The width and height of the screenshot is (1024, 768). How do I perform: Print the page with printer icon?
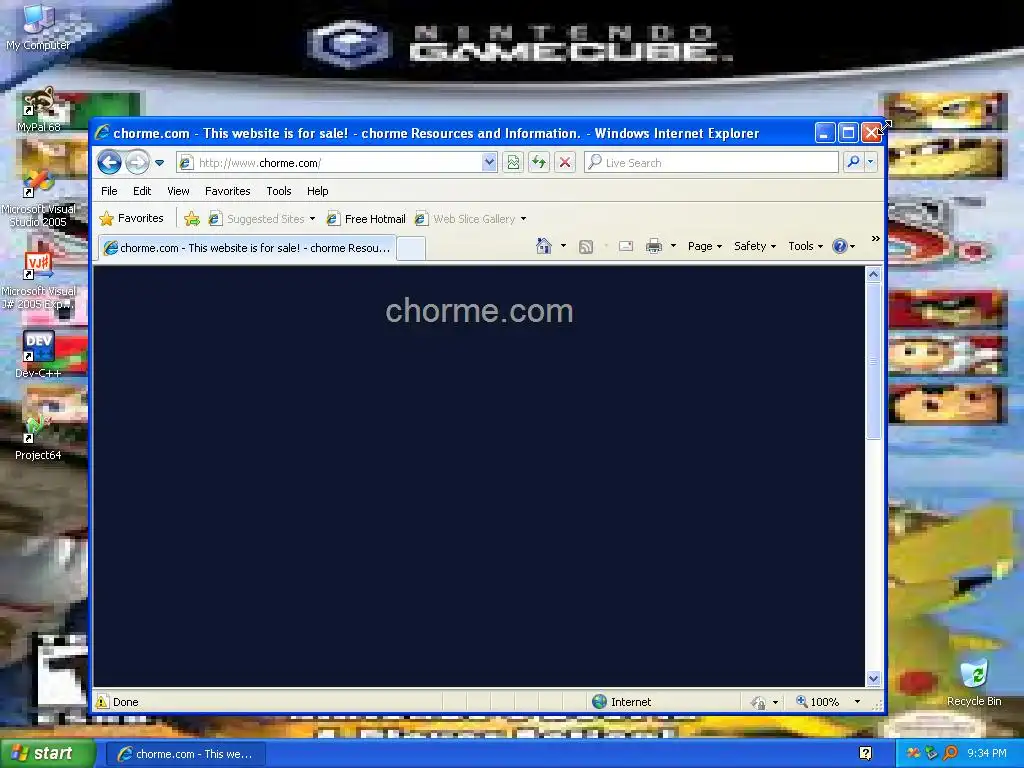pyautogui.click(x=654, y=246)
